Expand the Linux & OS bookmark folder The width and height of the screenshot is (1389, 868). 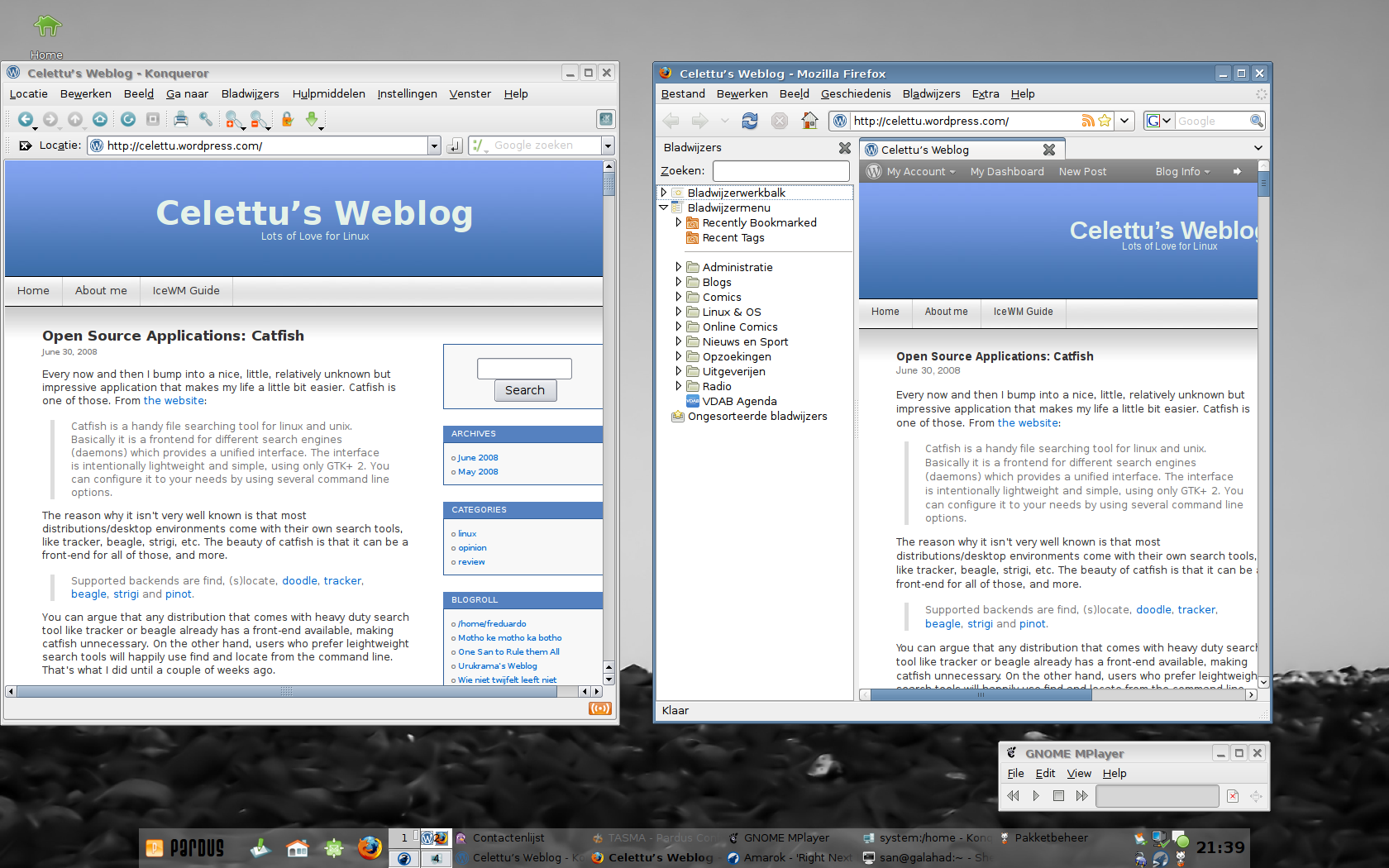pos(678,312)
